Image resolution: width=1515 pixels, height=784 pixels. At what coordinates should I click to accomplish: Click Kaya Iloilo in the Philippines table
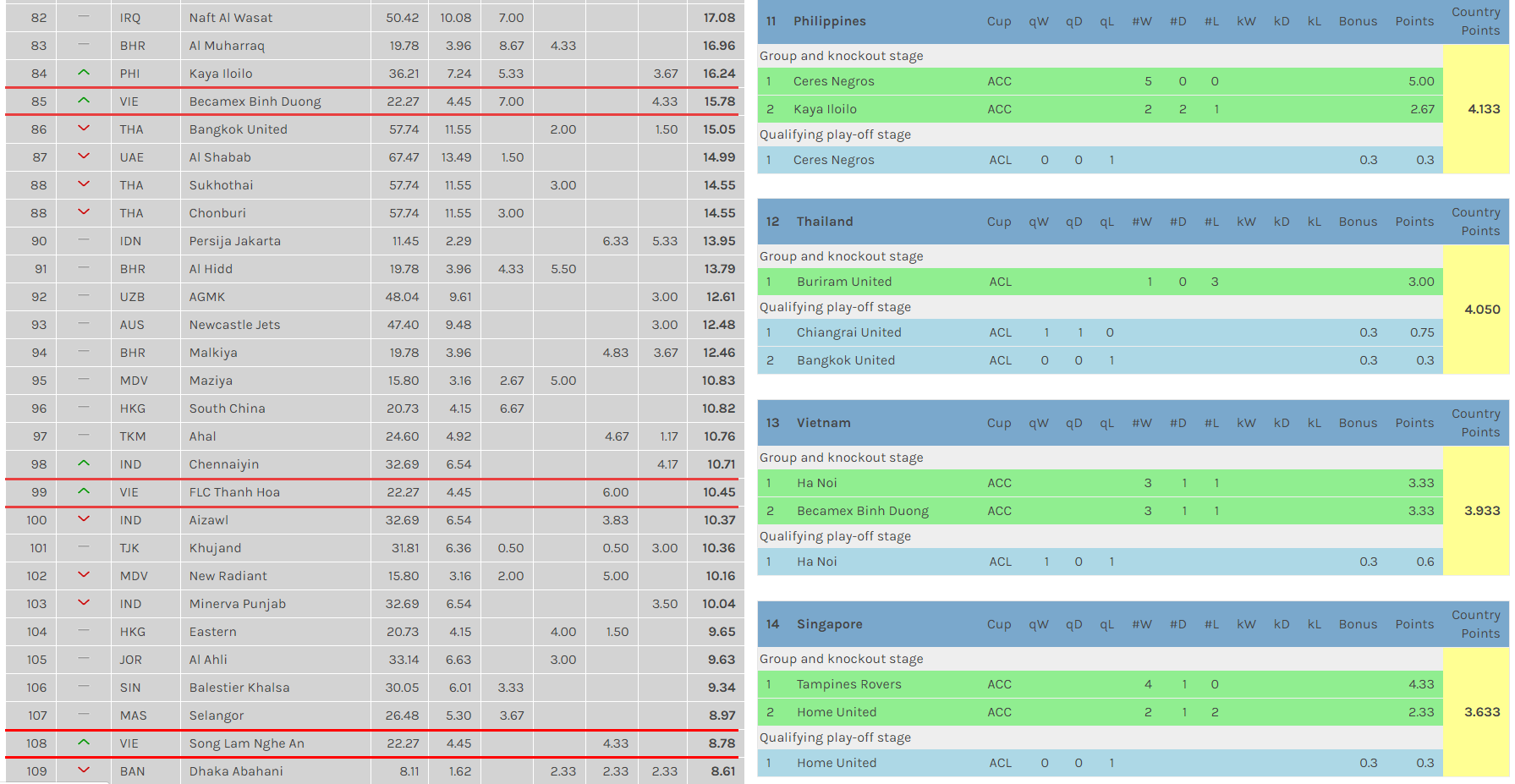click(825, 109)
